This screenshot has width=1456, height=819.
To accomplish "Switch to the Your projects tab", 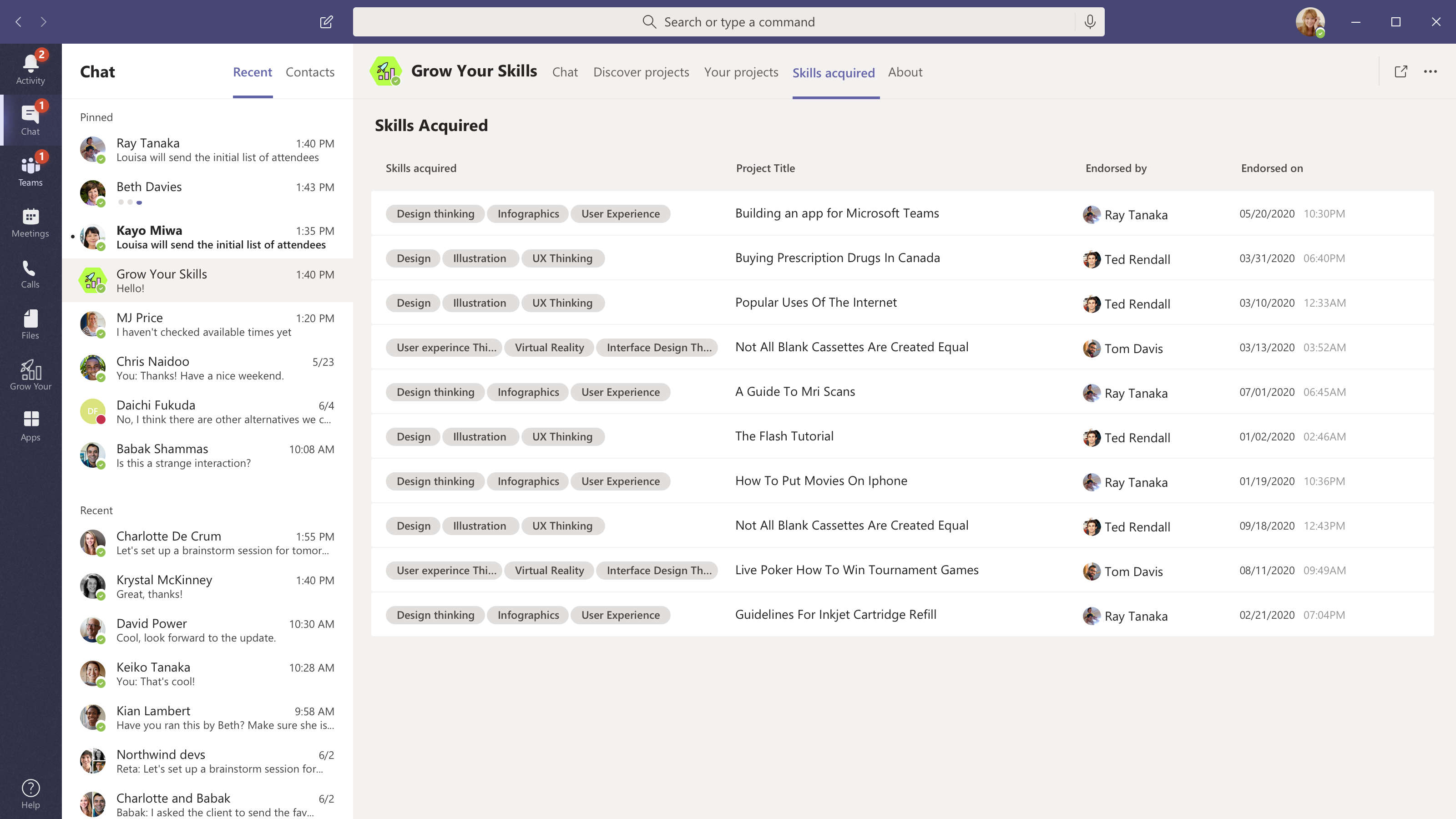I will (x=741, y=72).
